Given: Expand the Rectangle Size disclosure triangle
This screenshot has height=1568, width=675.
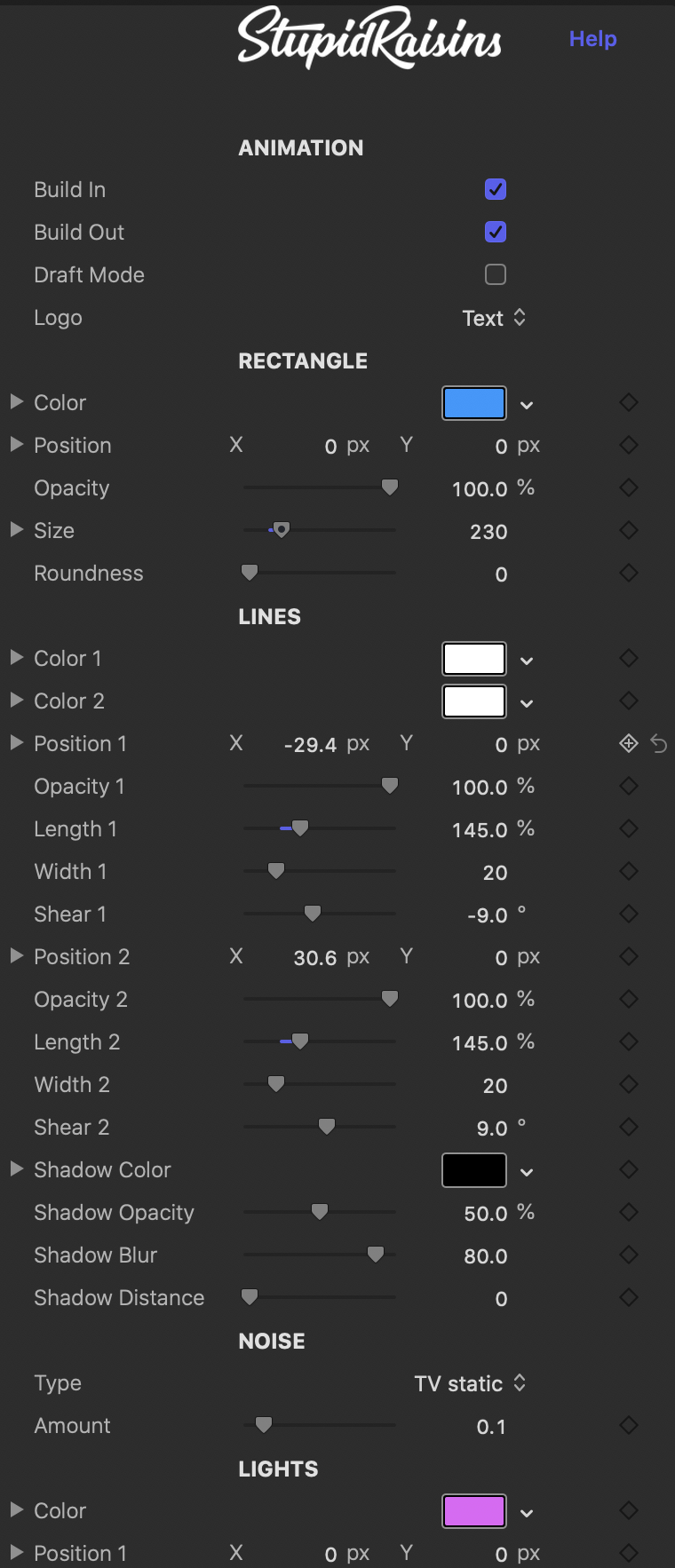Looking at the screenshot, I should tap(16, 530).
